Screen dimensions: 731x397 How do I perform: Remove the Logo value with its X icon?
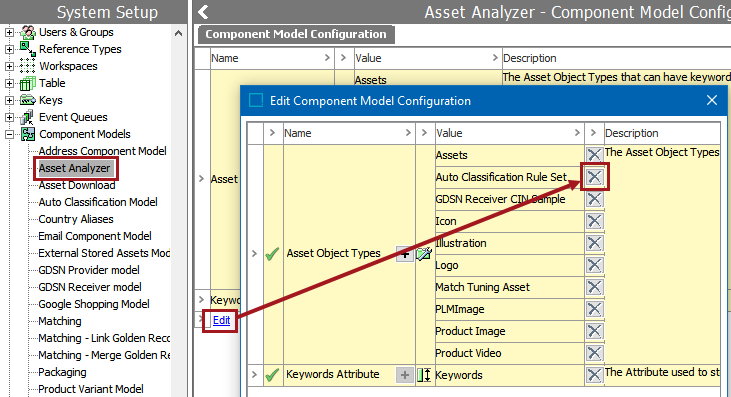tap(594, 265)
